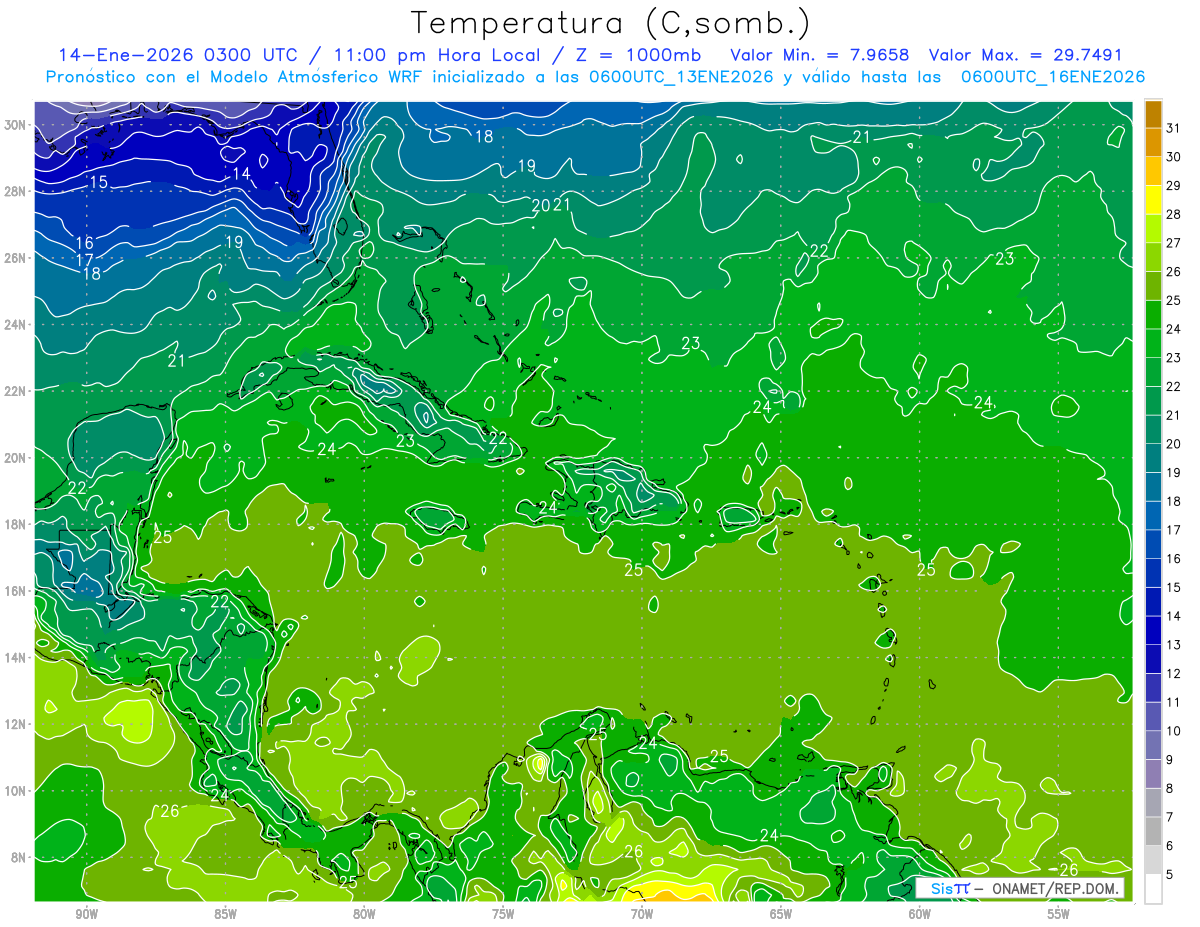Click the "8N" latitude axis label
The height and width of the screenshot is (927, 1200).
20,857
